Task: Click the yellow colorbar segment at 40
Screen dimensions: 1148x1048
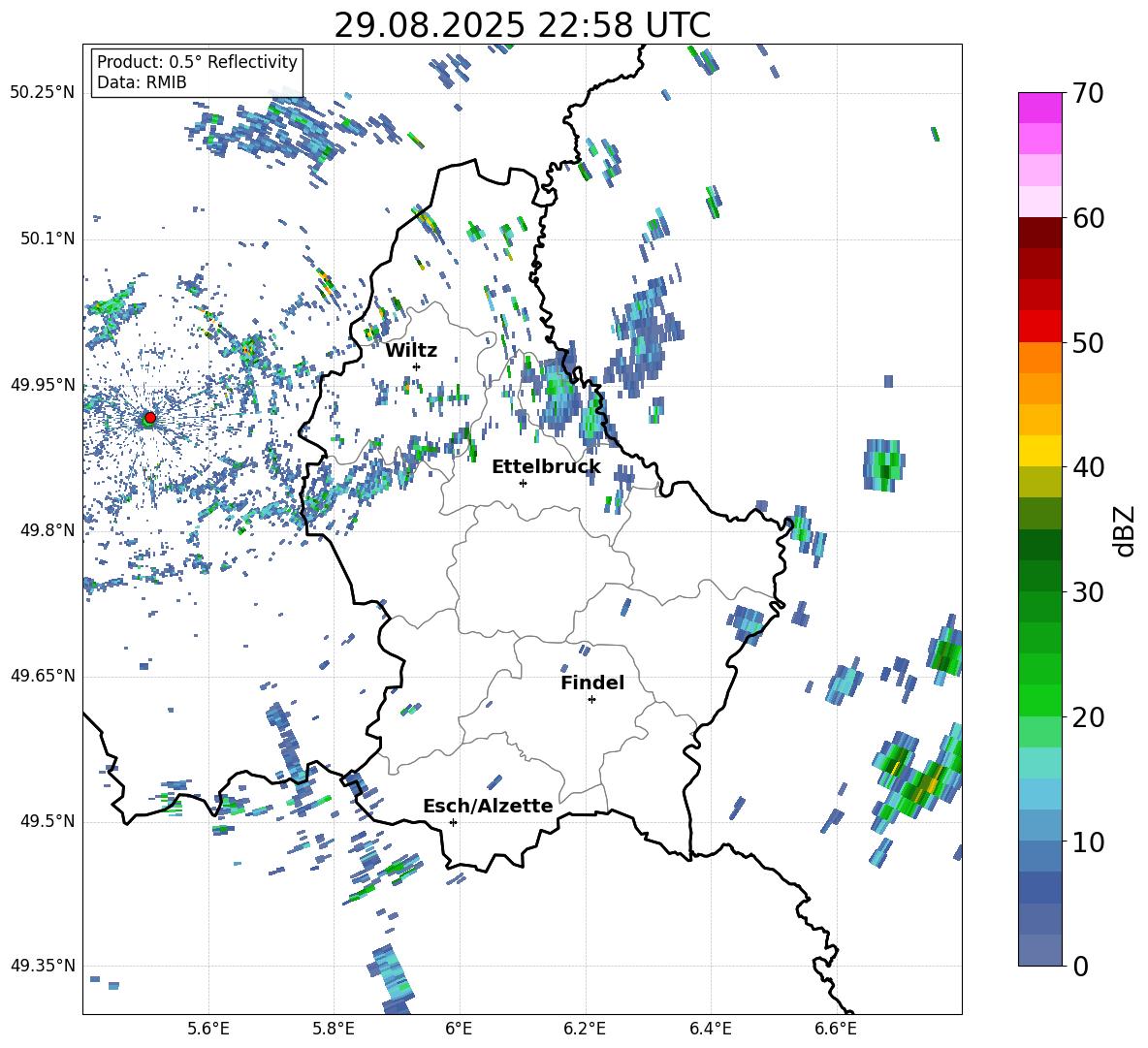Action: click(x=1039, y=451)
